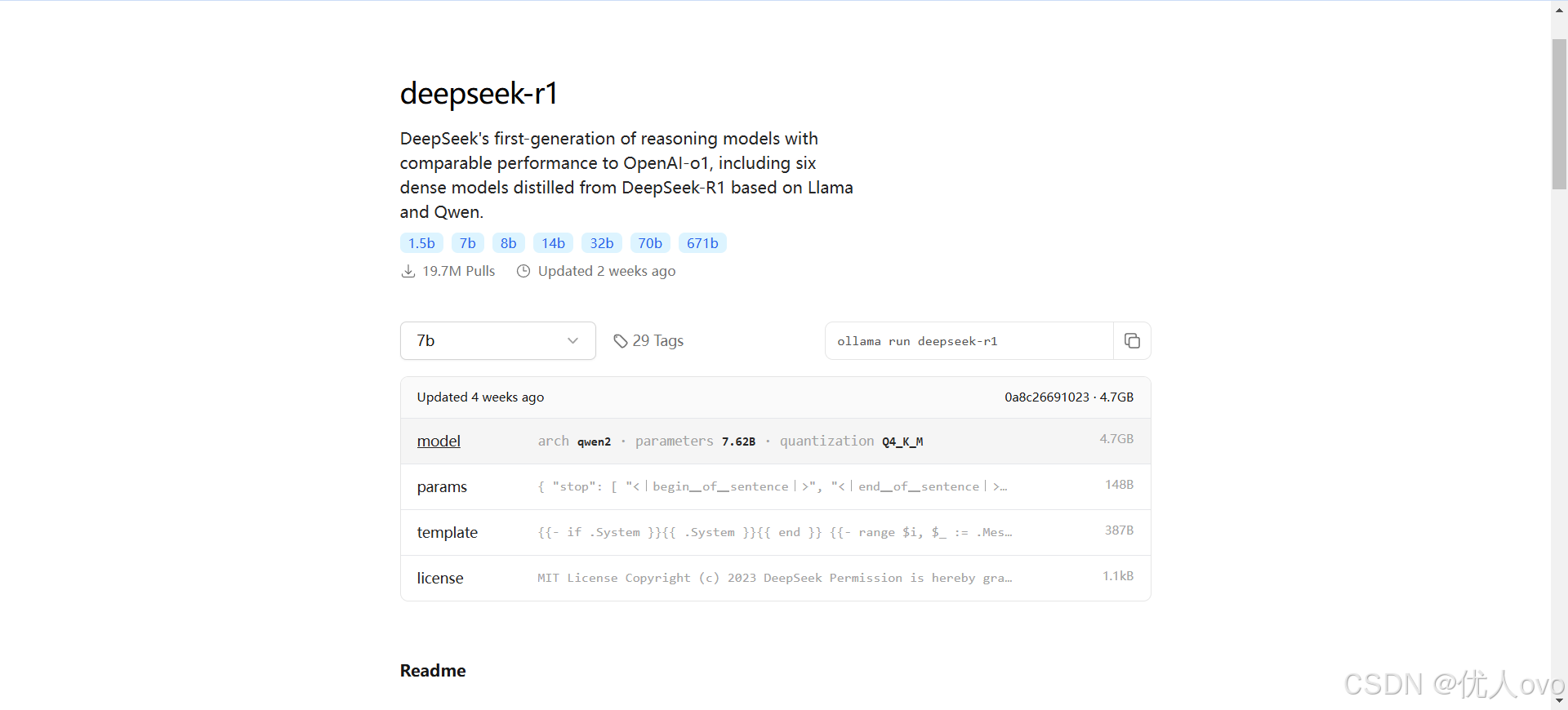Select the 32b size tag
The height and width of the screenshot is (710, 1568).
(x=602, y=243)
